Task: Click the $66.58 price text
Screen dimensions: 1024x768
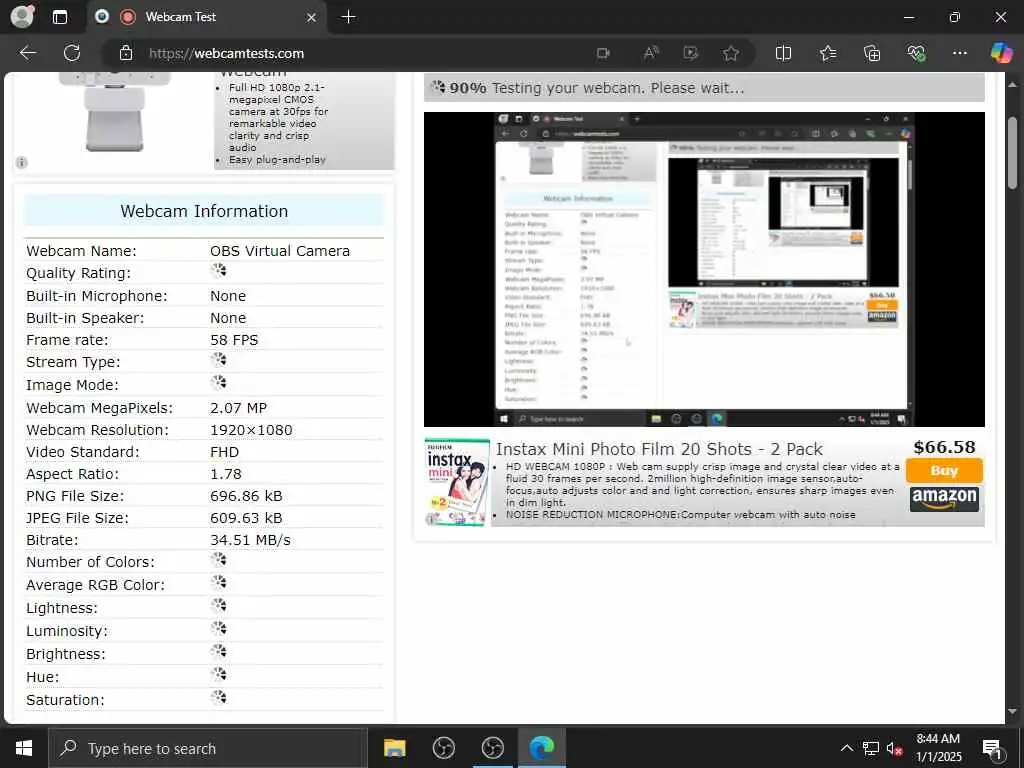Action: click(x=944, y=447)
